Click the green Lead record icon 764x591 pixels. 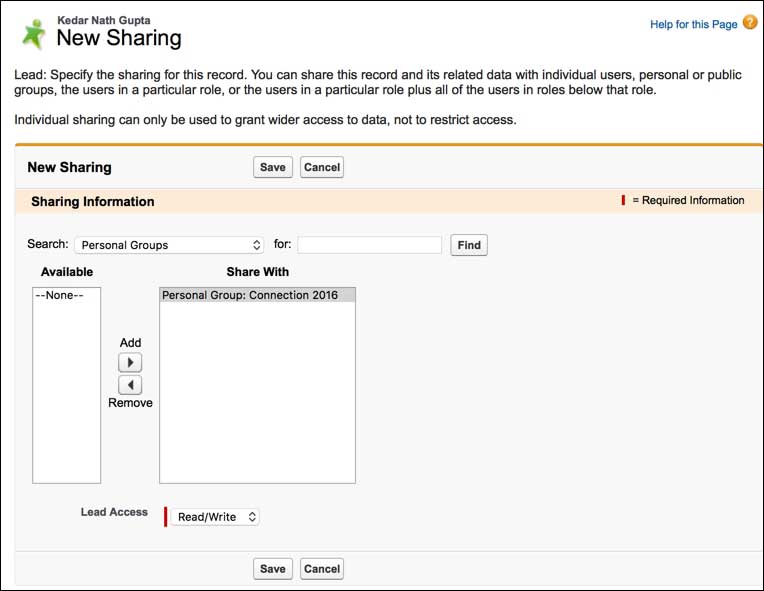click(33, 33)
